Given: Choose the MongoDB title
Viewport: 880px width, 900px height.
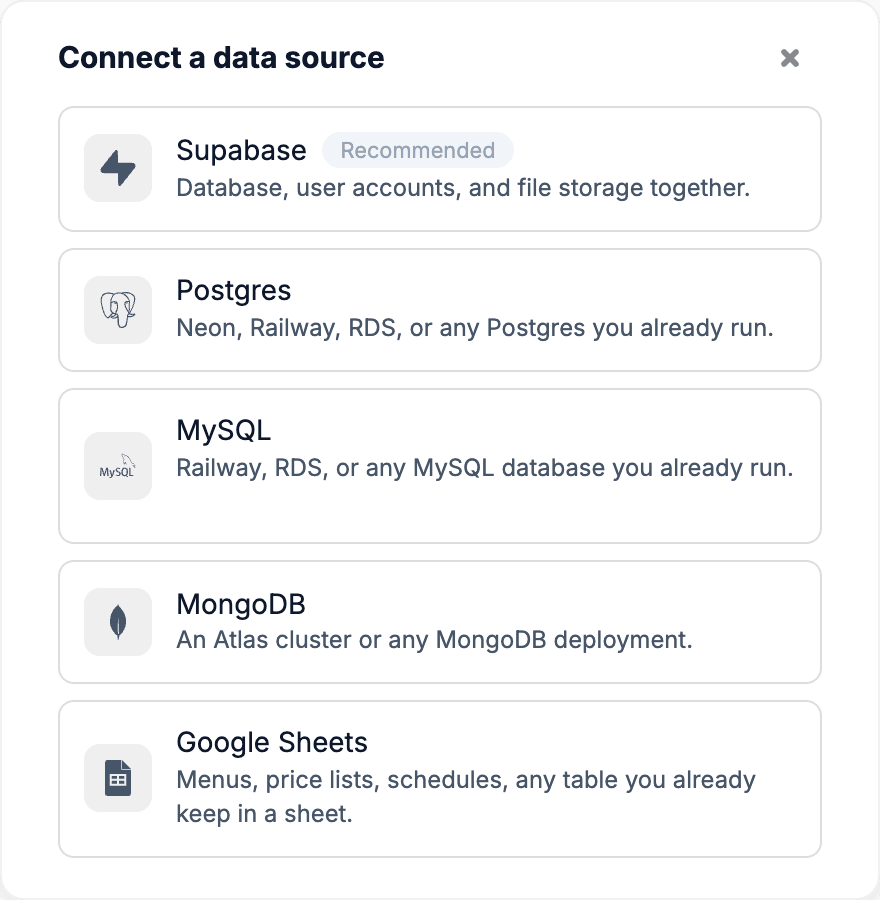Looking at the screenshot, I should pyautogui.click(x=241, y=604).
